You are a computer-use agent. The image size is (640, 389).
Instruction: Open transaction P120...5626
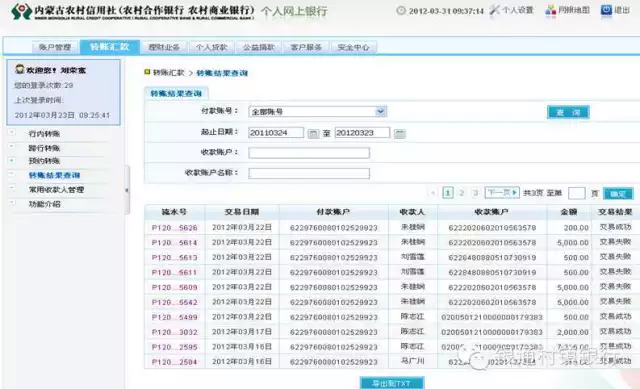[175, 228]
